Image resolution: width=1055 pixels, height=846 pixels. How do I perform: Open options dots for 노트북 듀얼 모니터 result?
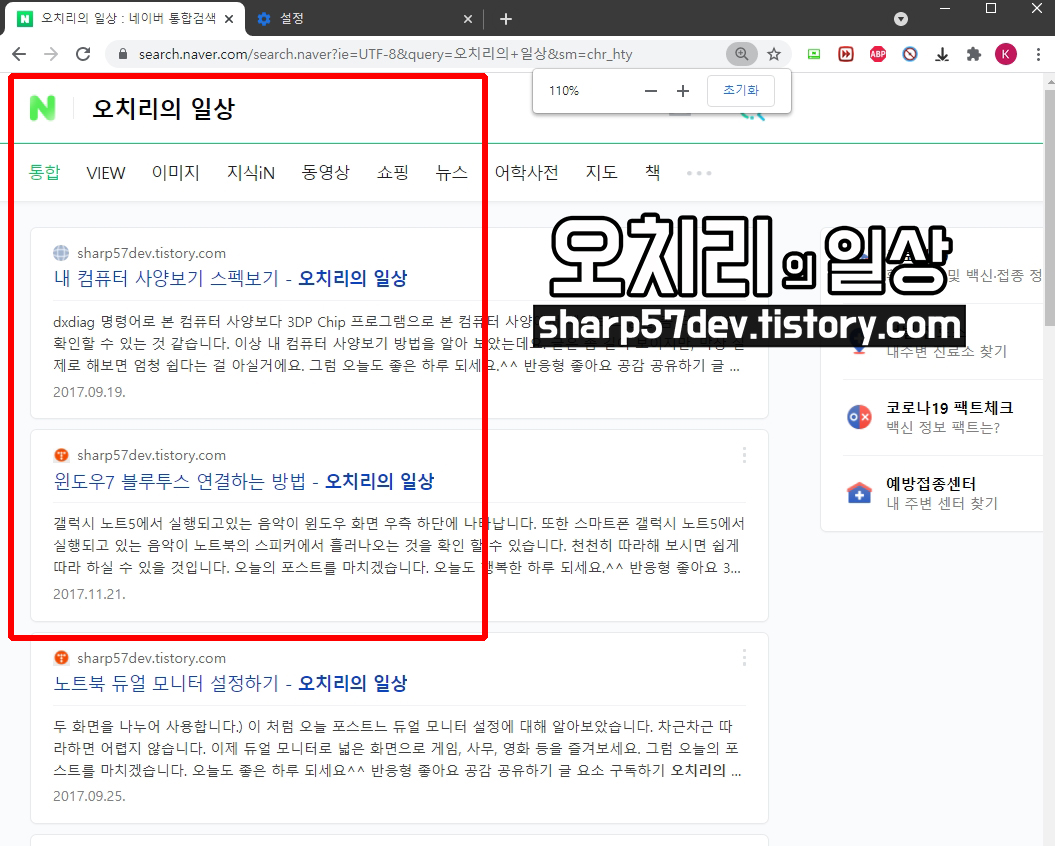(744, 658)
